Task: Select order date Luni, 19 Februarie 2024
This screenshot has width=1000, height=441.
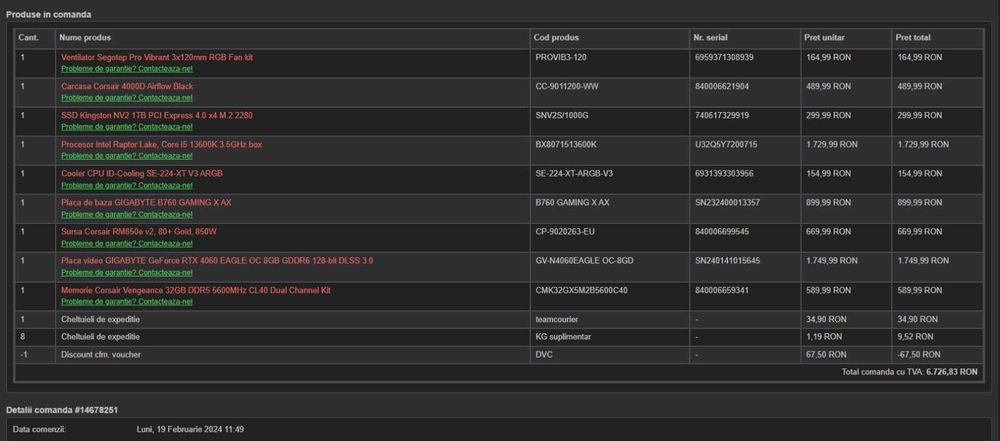Action: coord(190,430)
